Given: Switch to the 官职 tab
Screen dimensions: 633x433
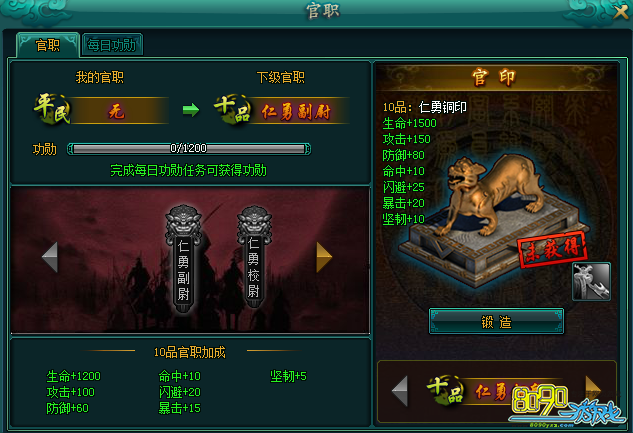Looking at the screenshot, I should tap(48, 45).
